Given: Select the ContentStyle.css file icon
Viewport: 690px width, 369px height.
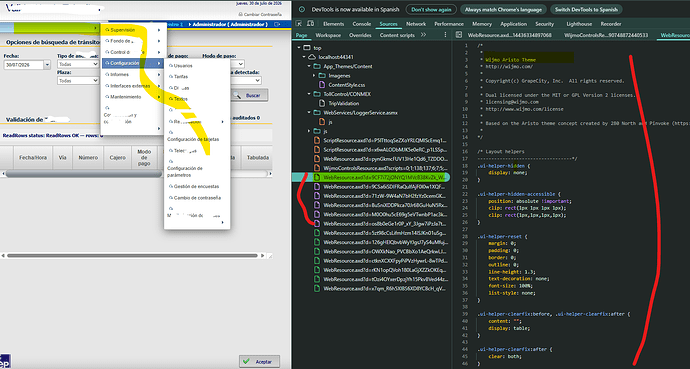Looking at the screenshot, I should click(x=322, y=85).
